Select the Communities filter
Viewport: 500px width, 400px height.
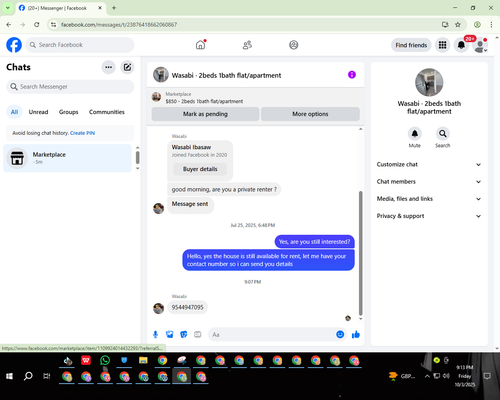pos(107,112)
